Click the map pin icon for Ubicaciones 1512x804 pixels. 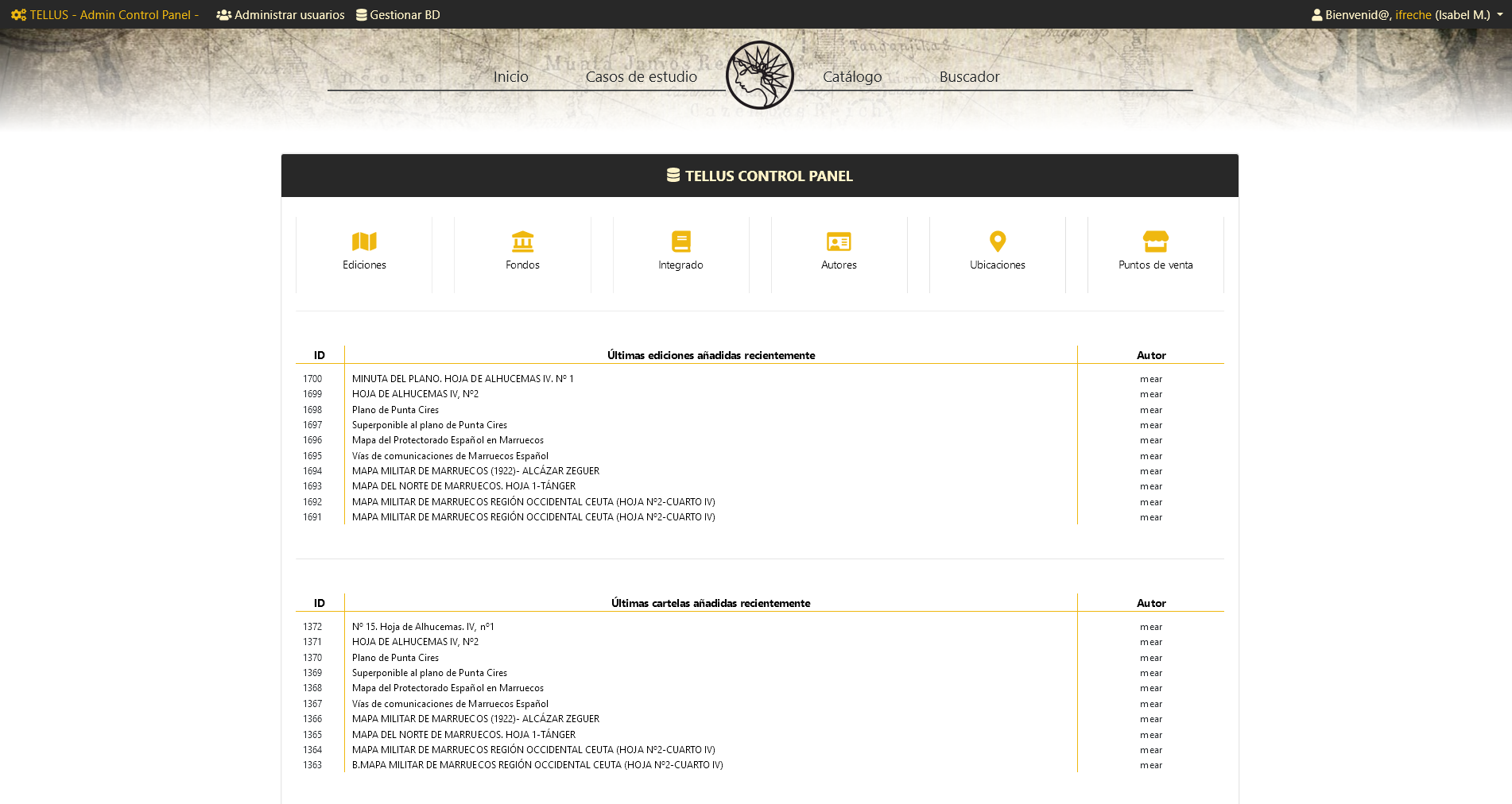pos(997,242)
